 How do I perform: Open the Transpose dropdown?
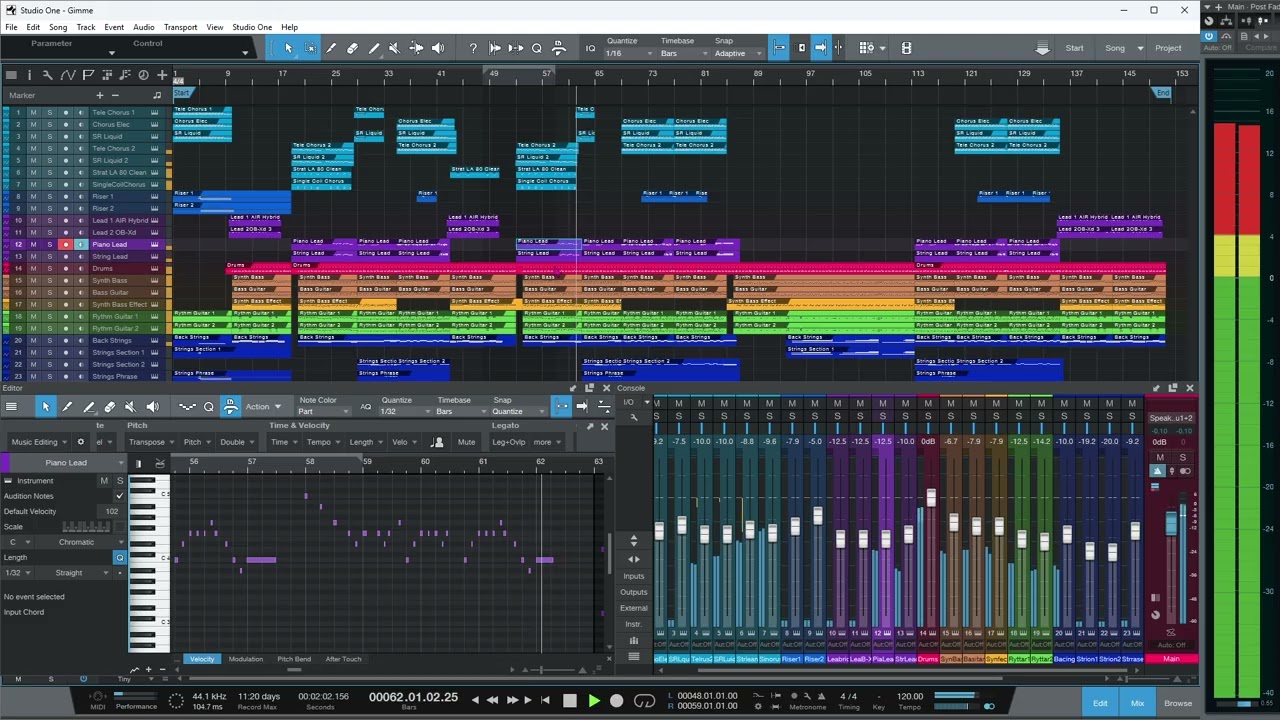151,442
